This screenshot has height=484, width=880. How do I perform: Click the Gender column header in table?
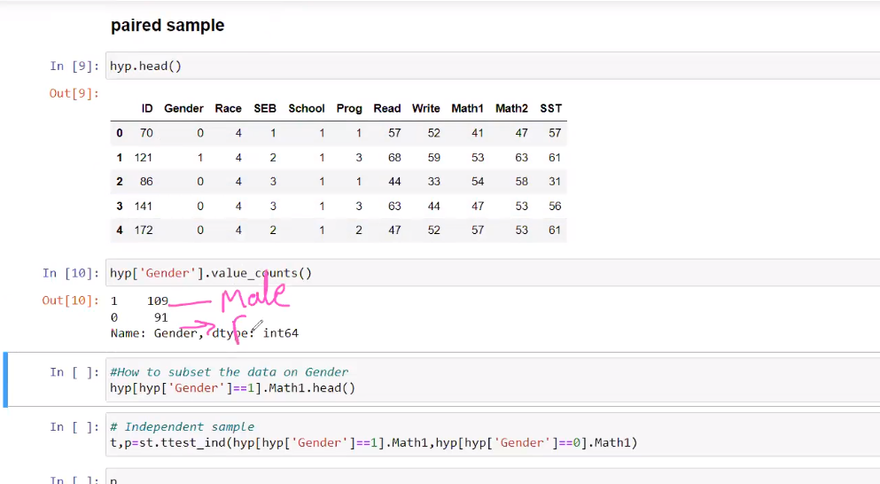(x=183, y=109)
